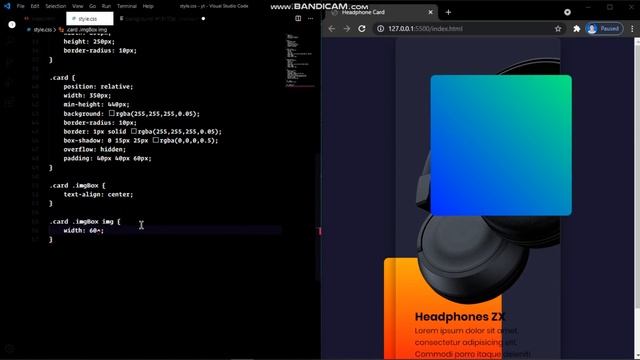Open the View menu
Screen dimensions: 640x360
78,6
